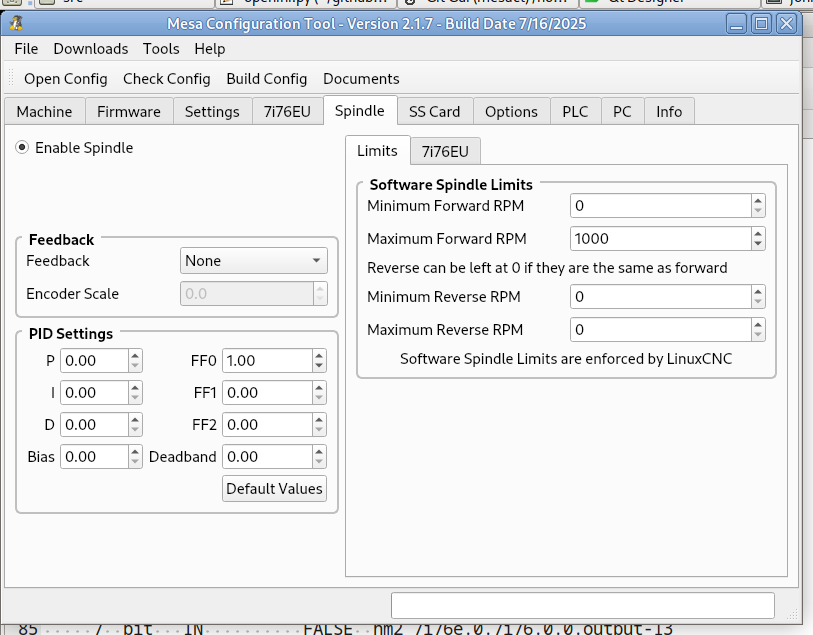Open the Tools menu
Image resolution: width=813 pixels, height=635 pixels.
[161, 49]
